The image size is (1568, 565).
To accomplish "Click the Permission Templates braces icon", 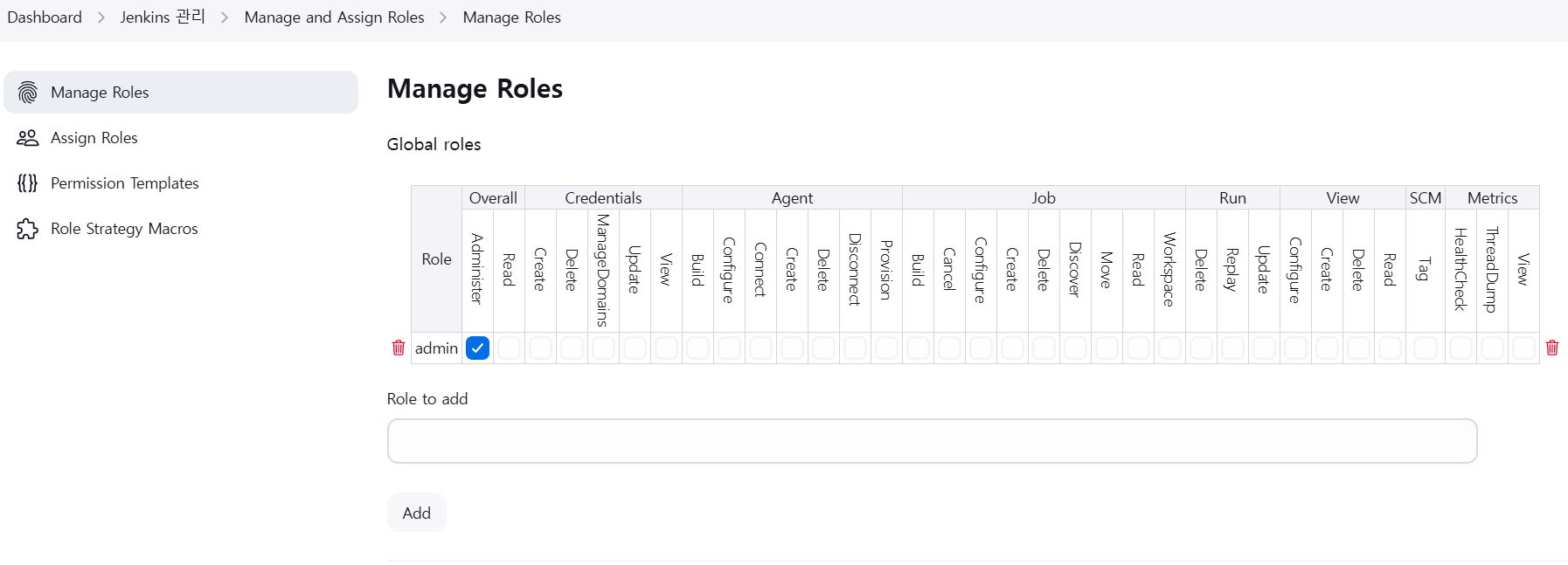I will pyautogui.click(x=28, y=183).
